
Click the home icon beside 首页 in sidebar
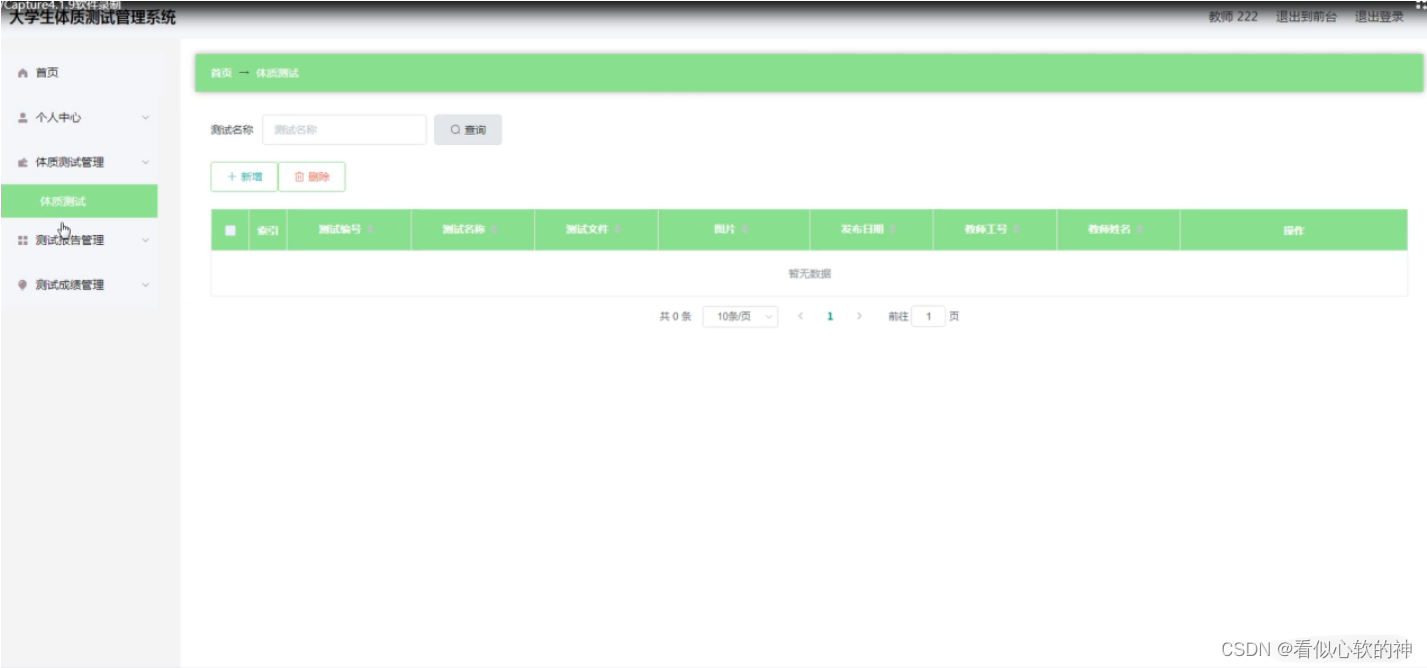[x=23, y=73]
